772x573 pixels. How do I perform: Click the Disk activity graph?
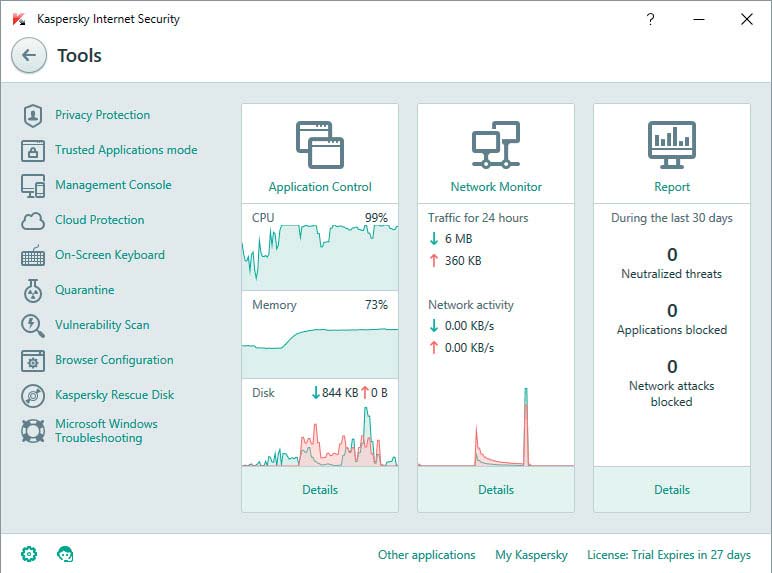(x=320, y=436)
